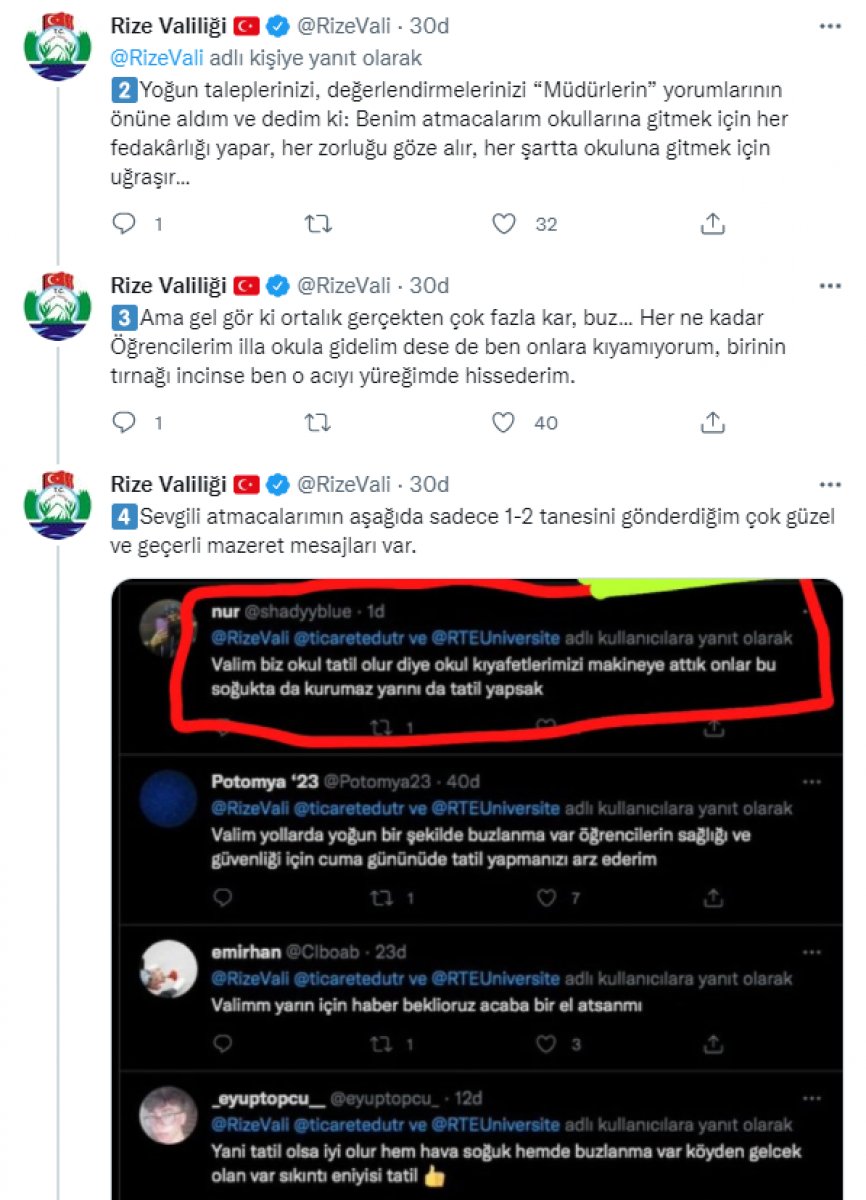Like the tweet with 32 likes
866x1200 pixels.
505,224
